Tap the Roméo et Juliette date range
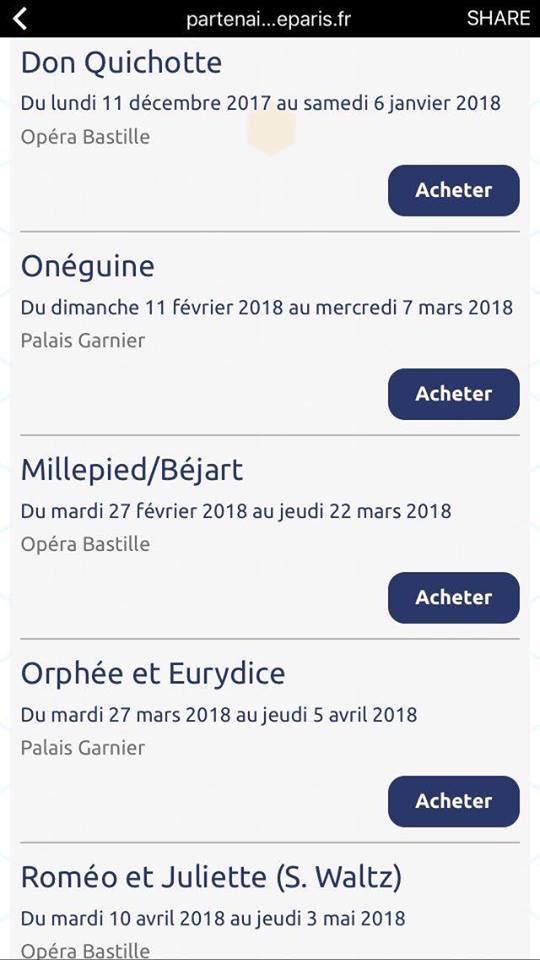 (x=213, y=918)
